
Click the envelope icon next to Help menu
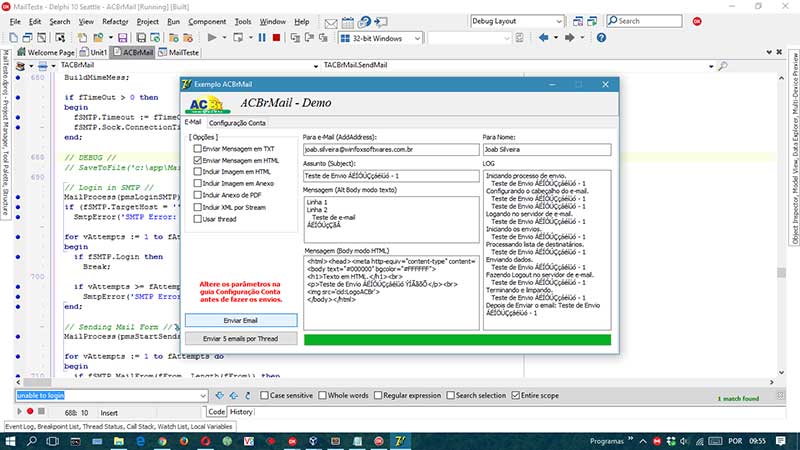[x=331, y=22]
